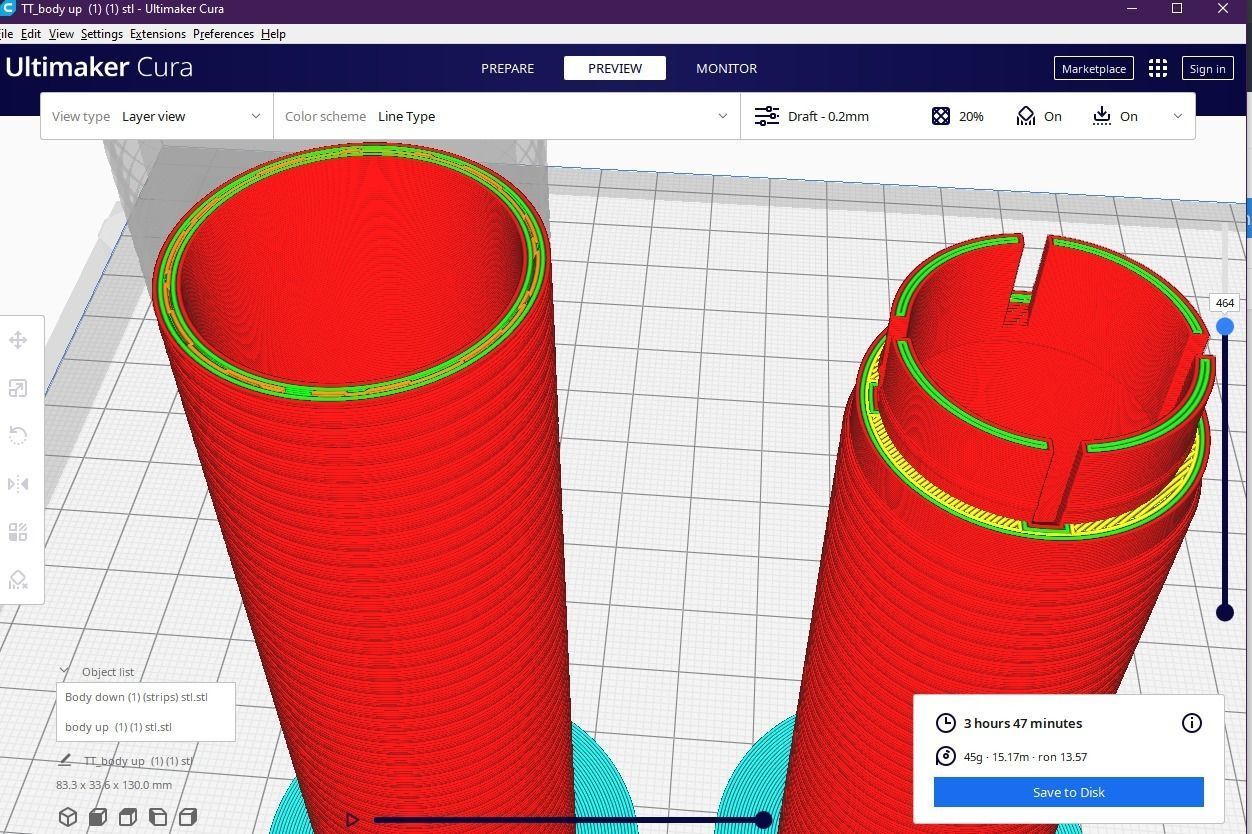
Task: Switch to the MONITOR stage tab
Action: pos(727,68)
